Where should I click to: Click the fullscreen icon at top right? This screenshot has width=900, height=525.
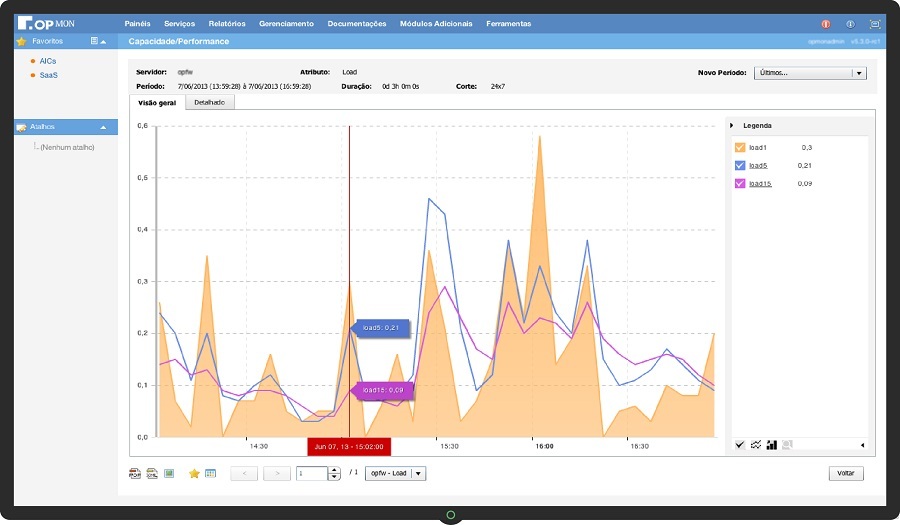(x=875, y=24)
